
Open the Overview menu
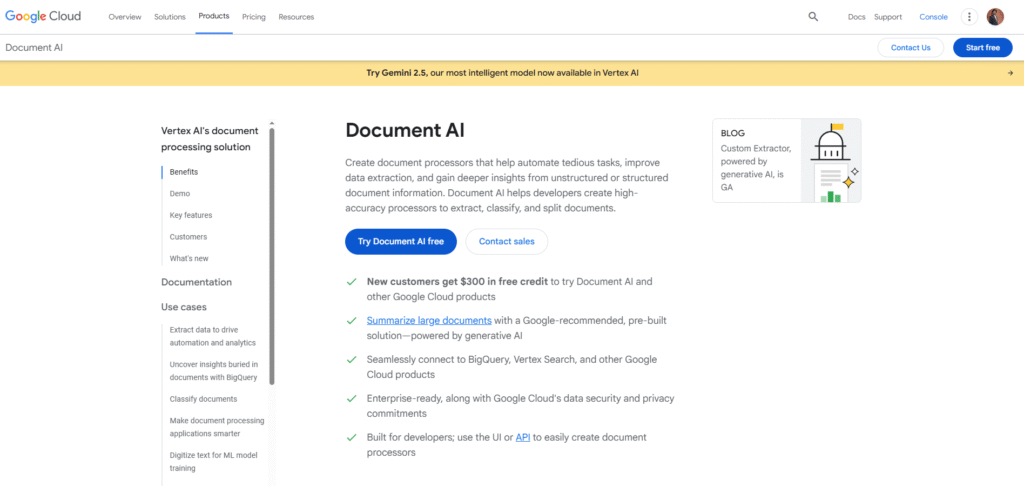(x=125, y=17)
